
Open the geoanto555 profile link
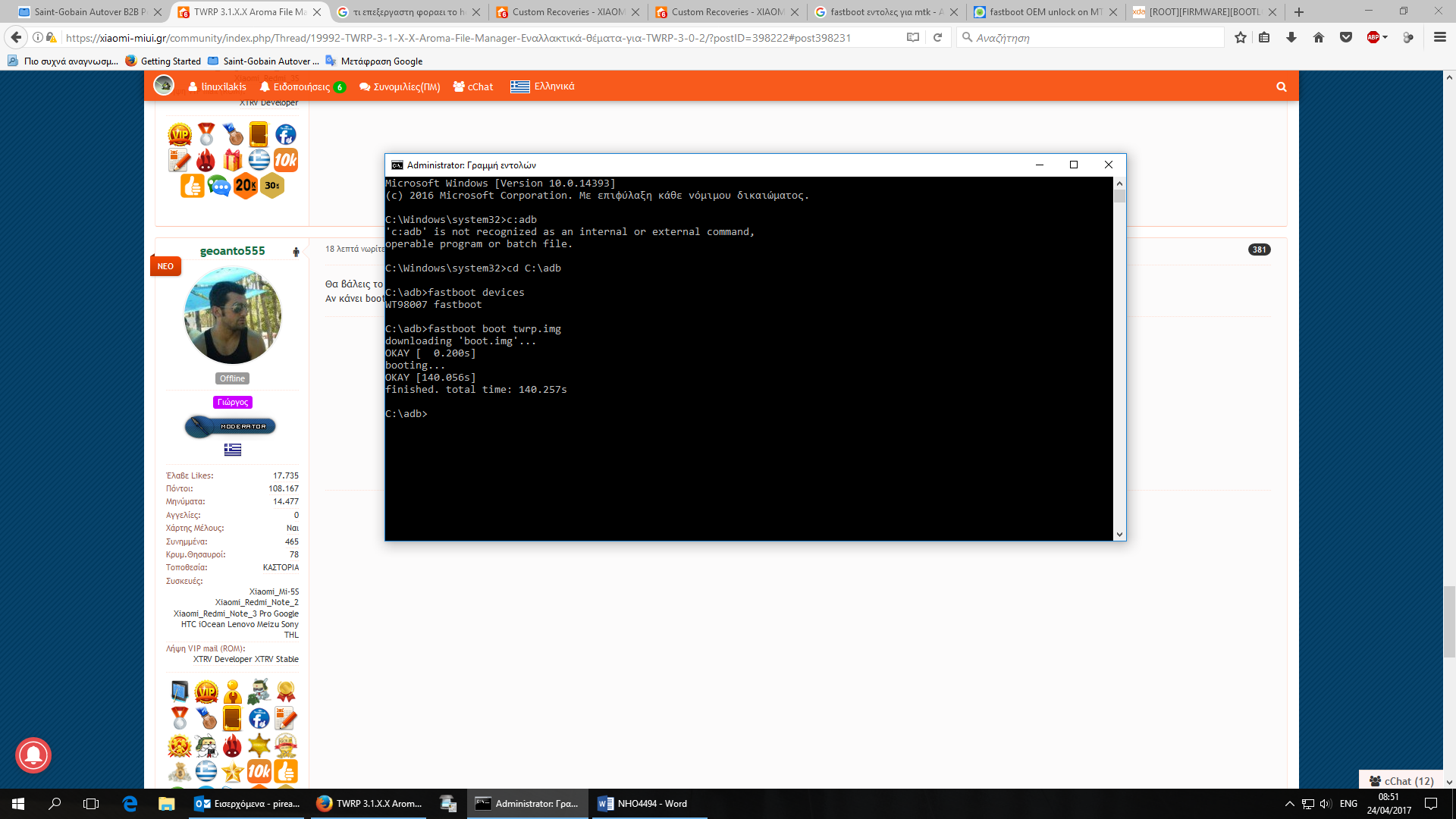click(x=232, y=251)
